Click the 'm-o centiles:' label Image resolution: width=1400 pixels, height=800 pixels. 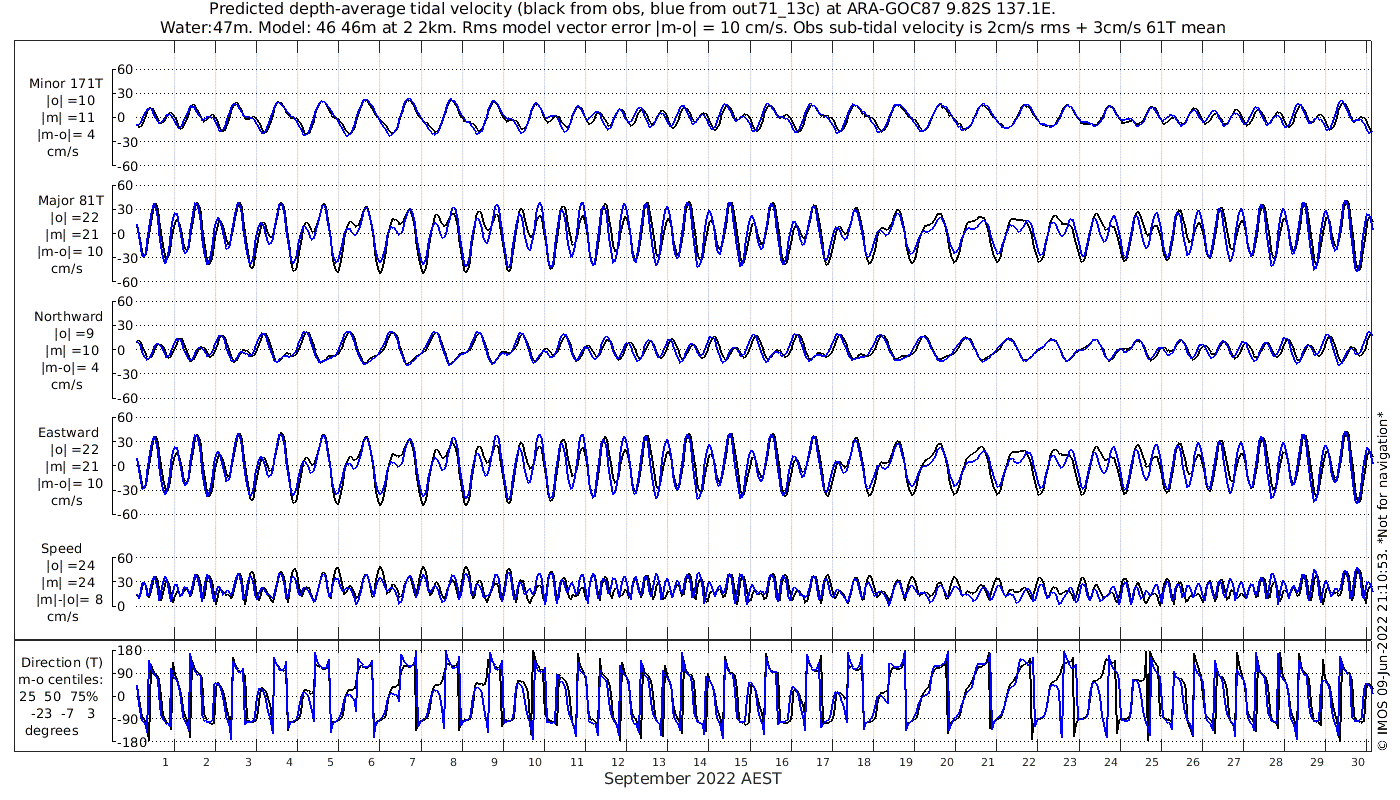pyautogui.click(x=62, y=680)
